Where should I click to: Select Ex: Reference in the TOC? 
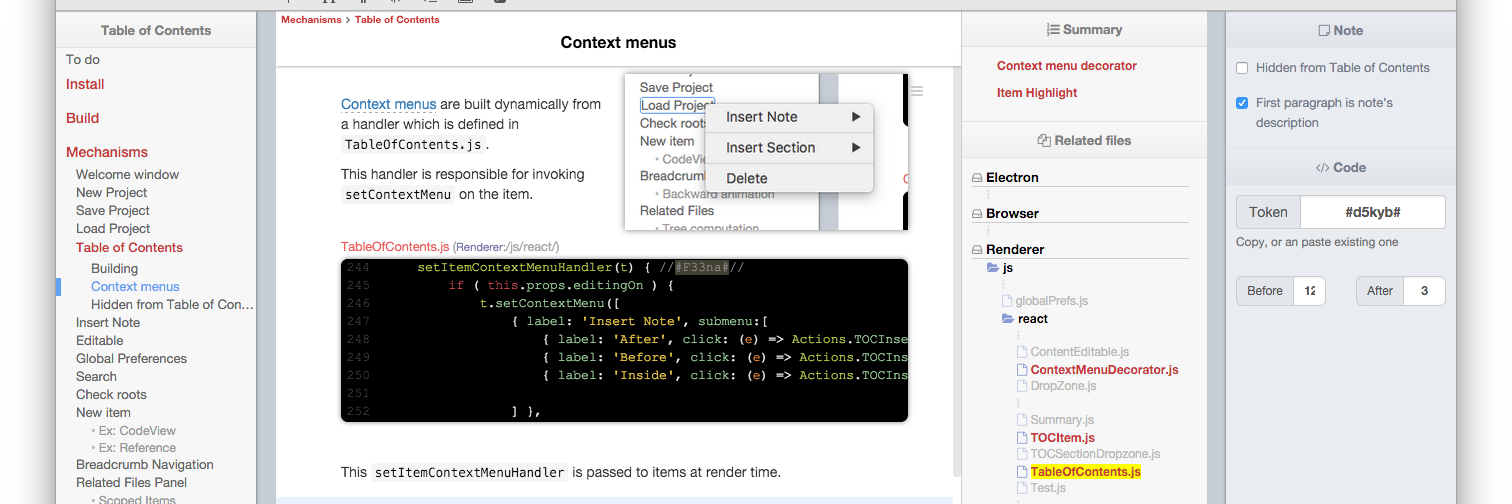137,448
